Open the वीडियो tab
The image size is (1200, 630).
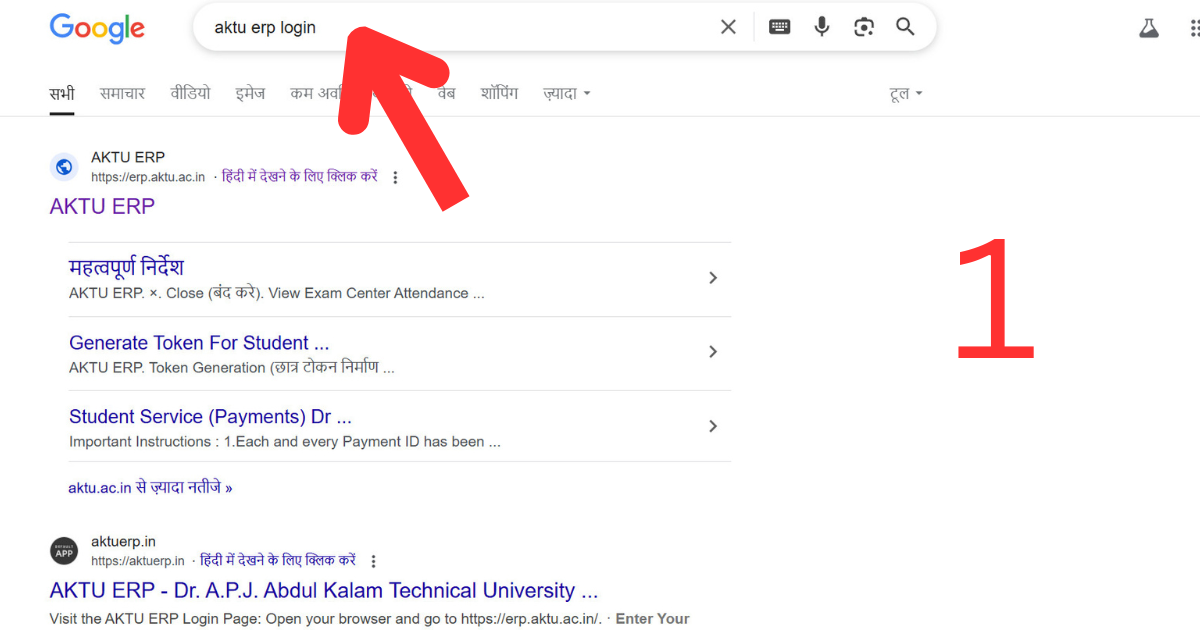pyautogui.click(x=190, y=94)
